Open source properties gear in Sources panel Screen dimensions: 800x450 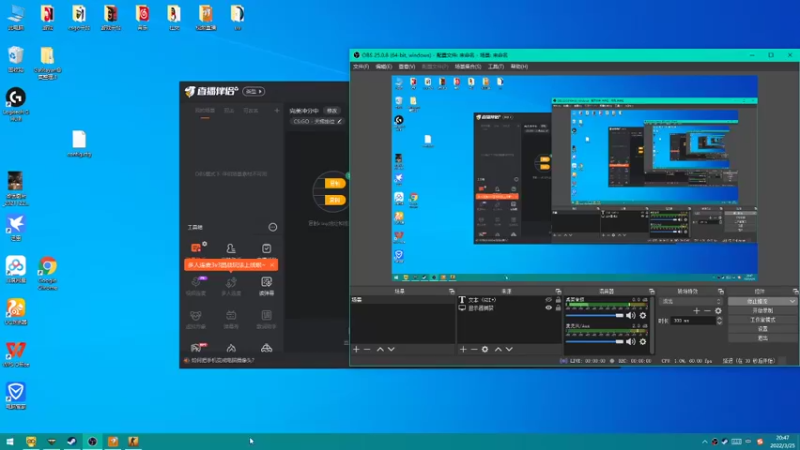[x=485, y=349]
